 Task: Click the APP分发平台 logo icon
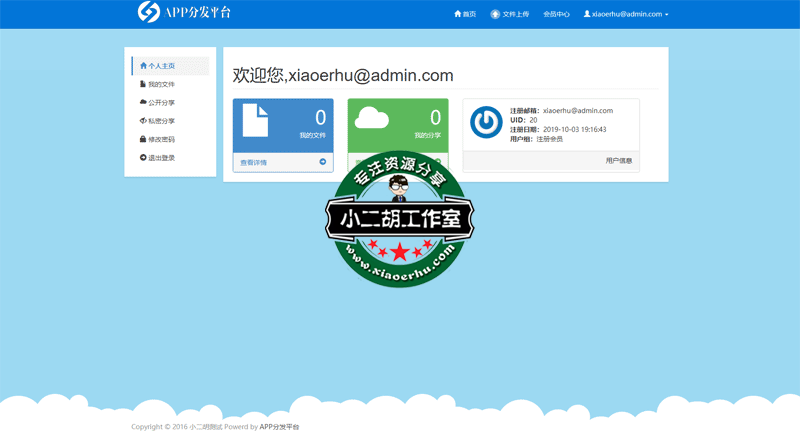pos(149,13)
